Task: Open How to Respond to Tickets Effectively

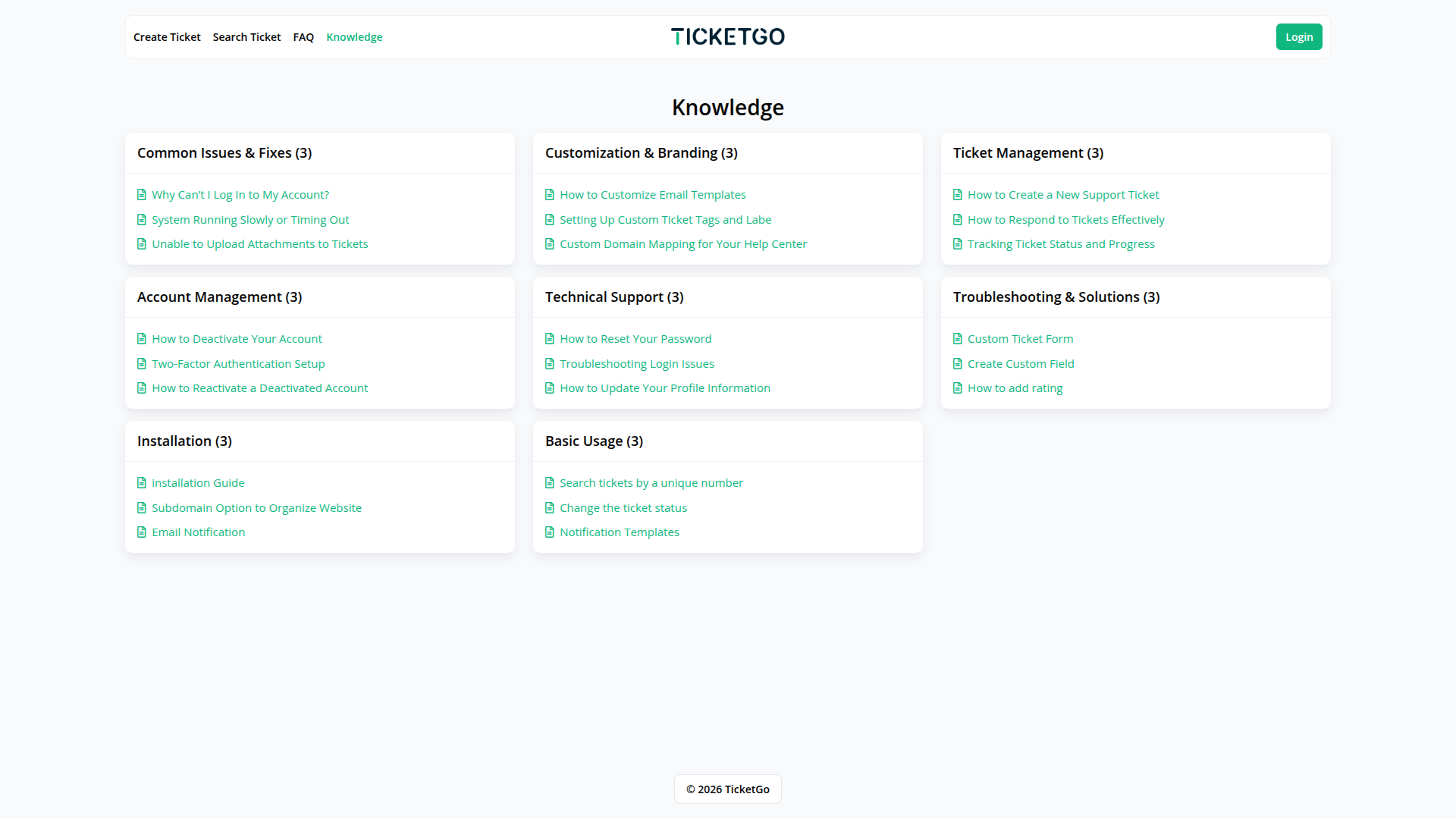Action: click(x=1065, y=220)
